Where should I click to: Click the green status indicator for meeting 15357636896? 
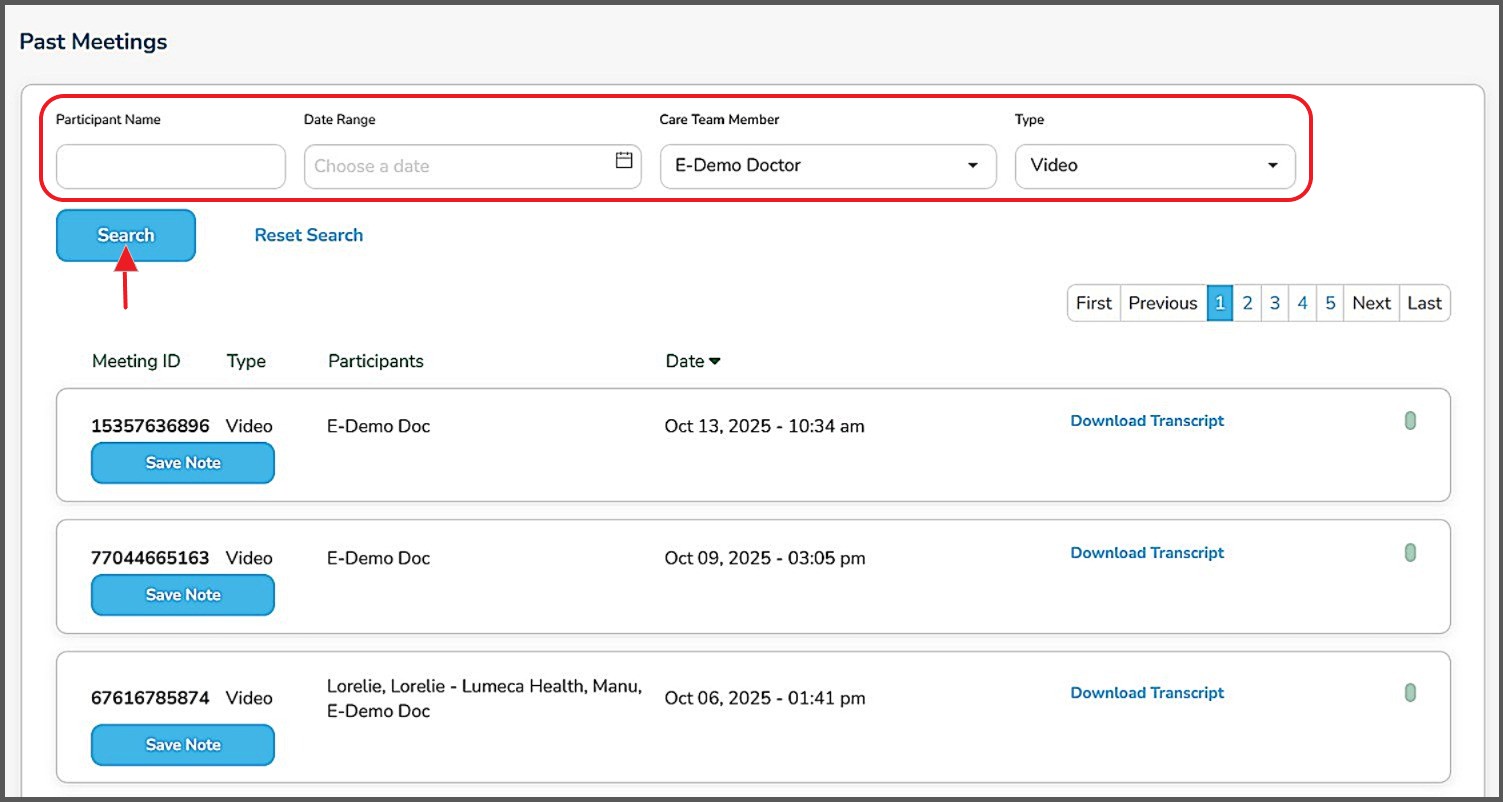point(1410,421)
